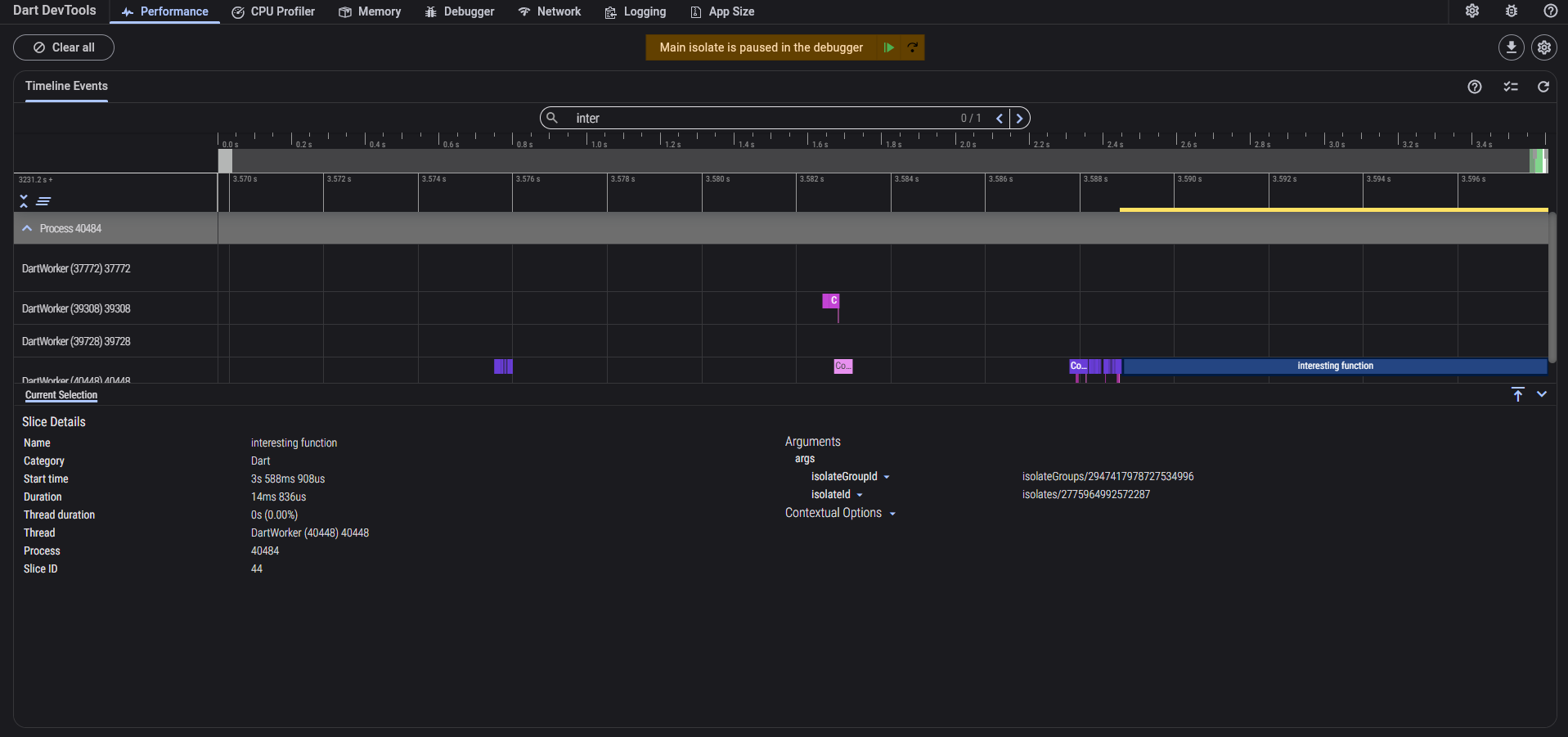Step over in the paused debugger banner
This screenshot has height=737, width=1568.
click(912, 47)
